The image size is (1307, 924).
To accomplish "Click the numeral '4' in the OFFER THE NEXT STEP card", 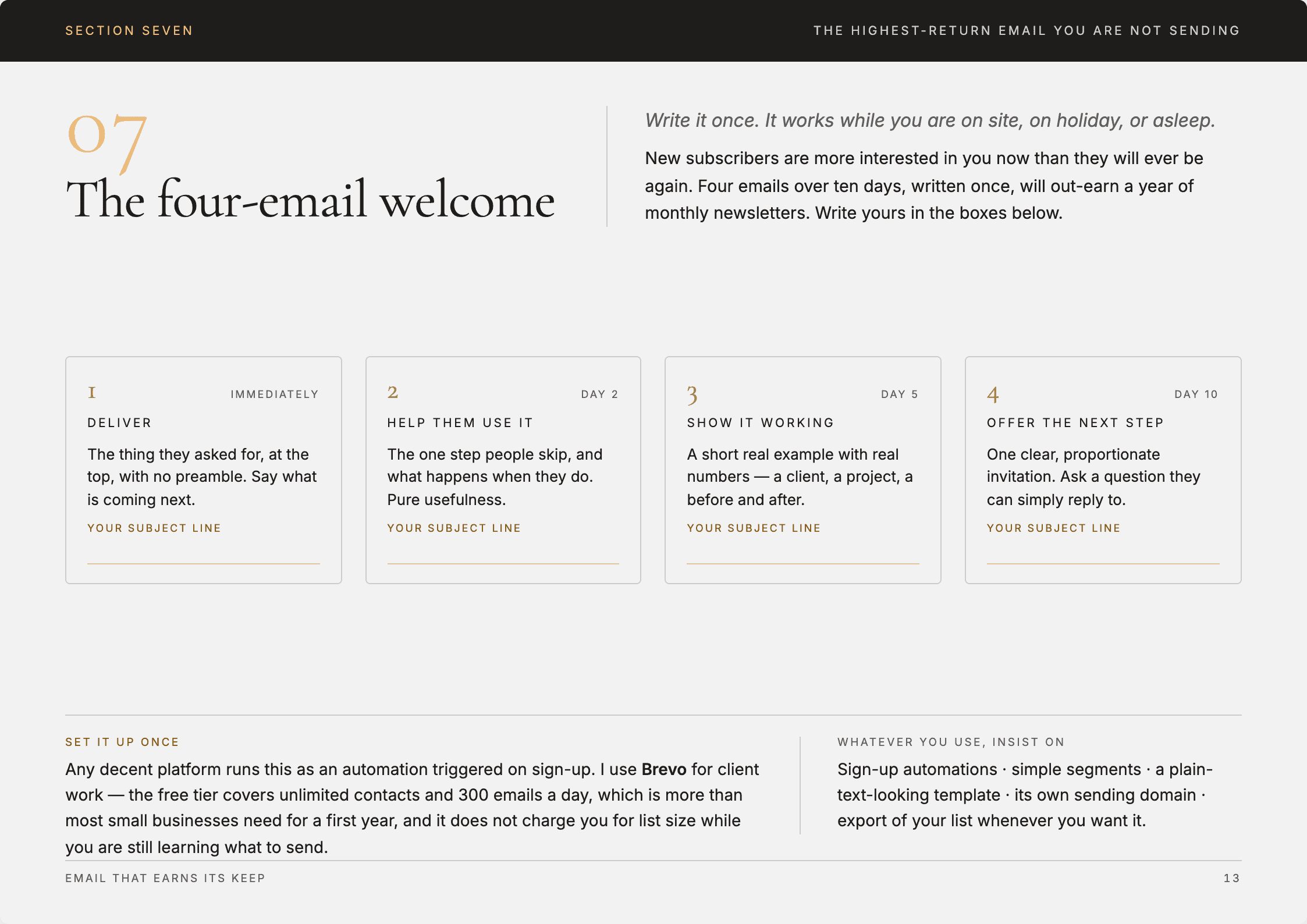I will coord(993,395).
